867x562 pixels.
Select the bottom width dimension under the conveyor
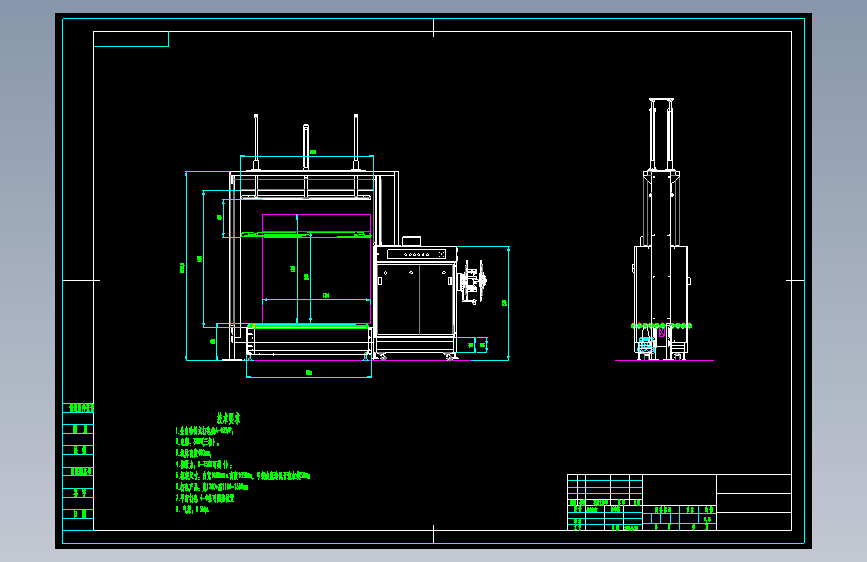click(309, 373)
